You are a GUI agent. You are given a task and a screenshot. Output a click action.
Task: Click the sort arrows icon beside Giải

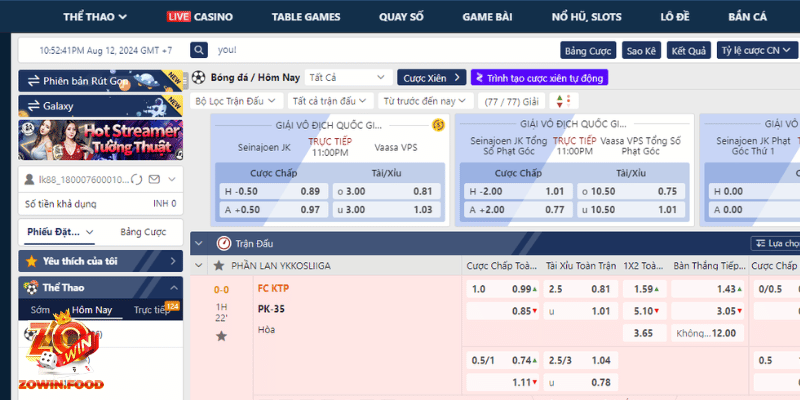[x=563, y=101]
